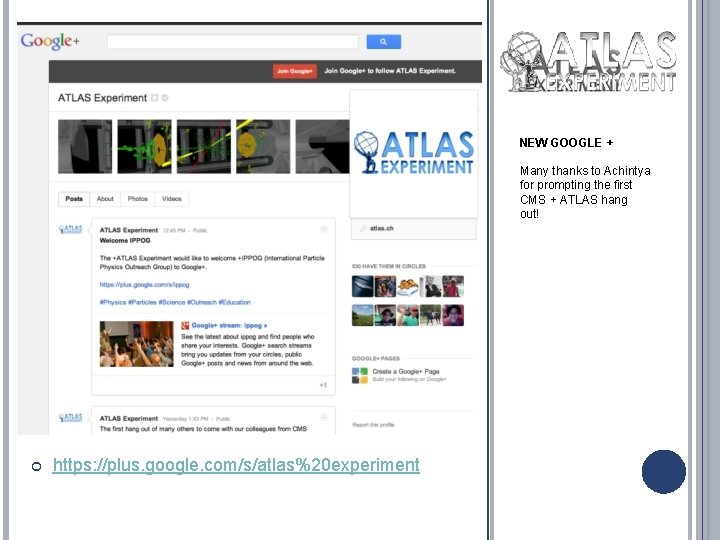Click ATLAS avatar beside Welcome IPPOG post
The image size is (720, 540).
(x=70, y=229)
